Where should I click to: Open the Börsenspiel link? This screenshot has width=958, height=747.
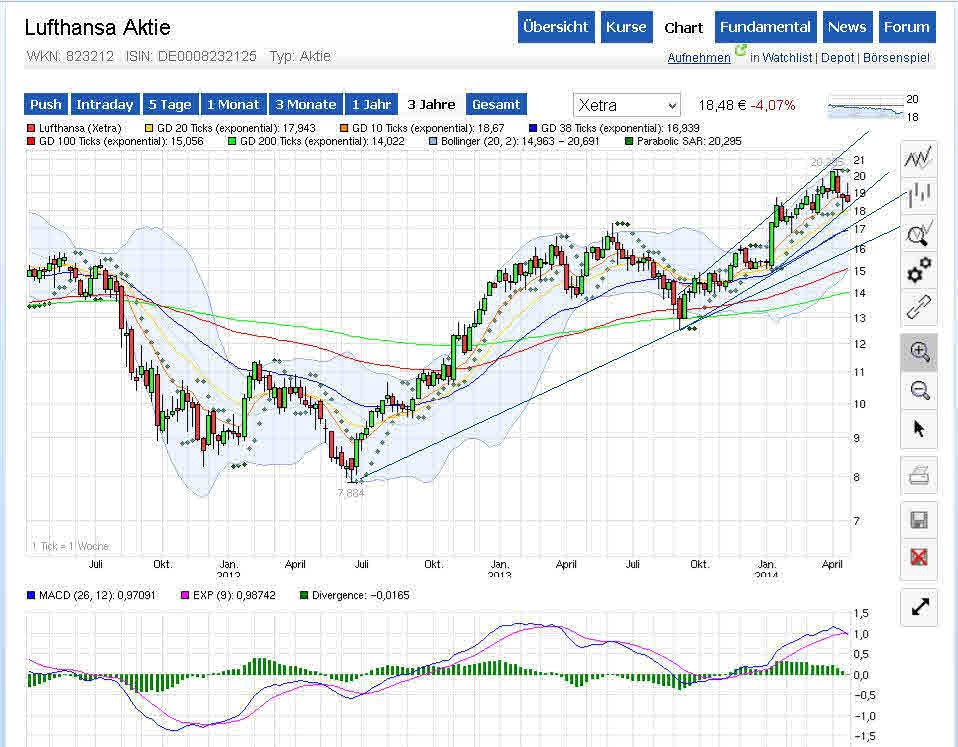[896, 58]
